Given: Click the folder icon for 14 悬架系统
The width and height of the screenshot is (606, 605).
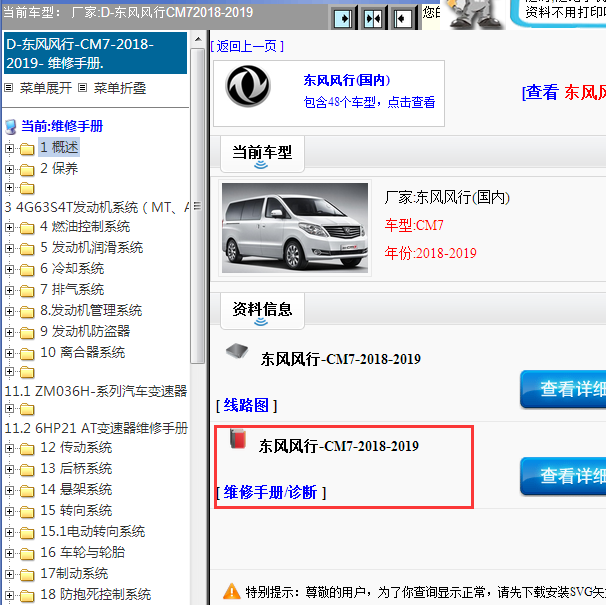Looking at the screenshot, I should tap(27, 491).
